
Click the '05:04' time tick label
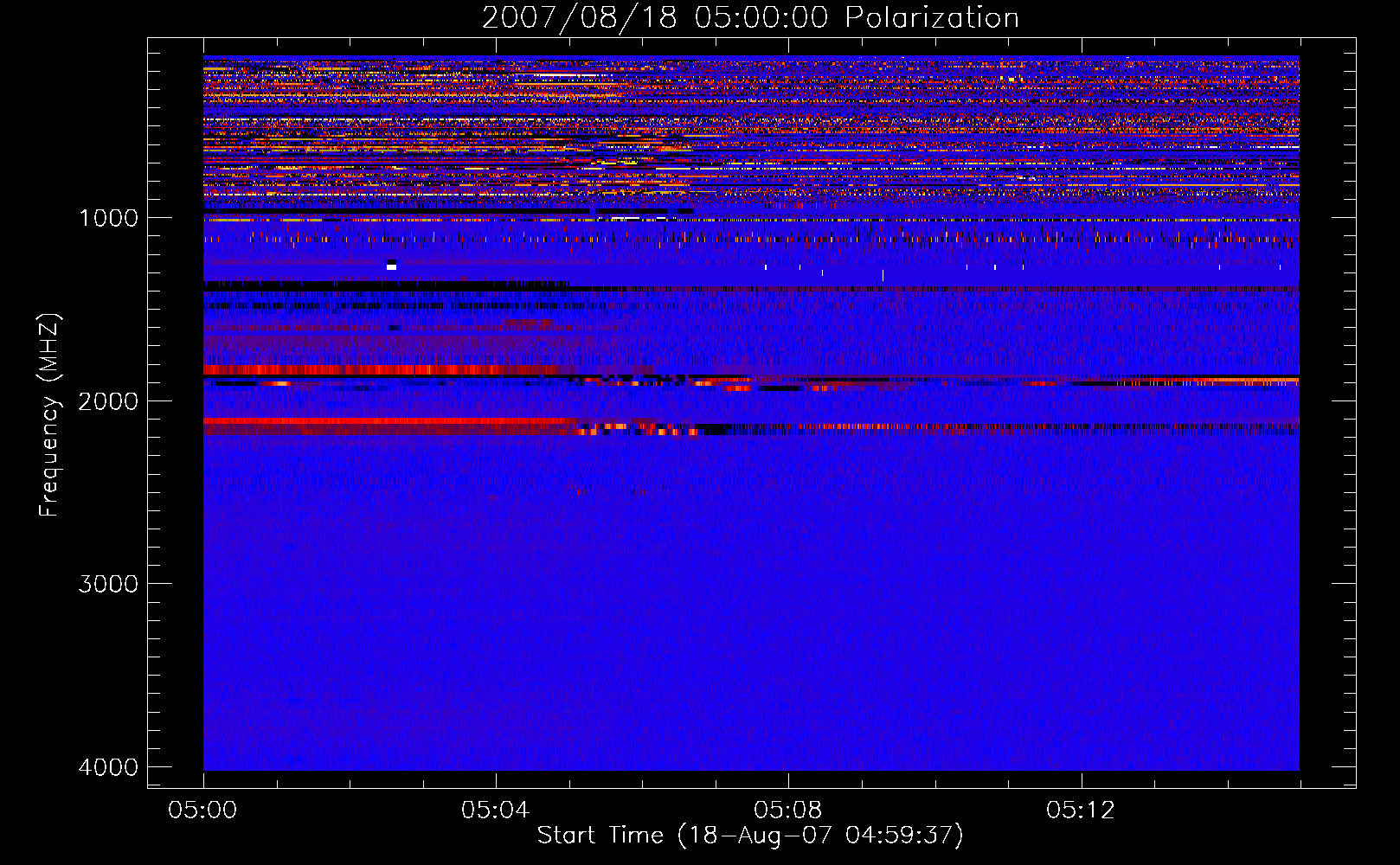495,811
